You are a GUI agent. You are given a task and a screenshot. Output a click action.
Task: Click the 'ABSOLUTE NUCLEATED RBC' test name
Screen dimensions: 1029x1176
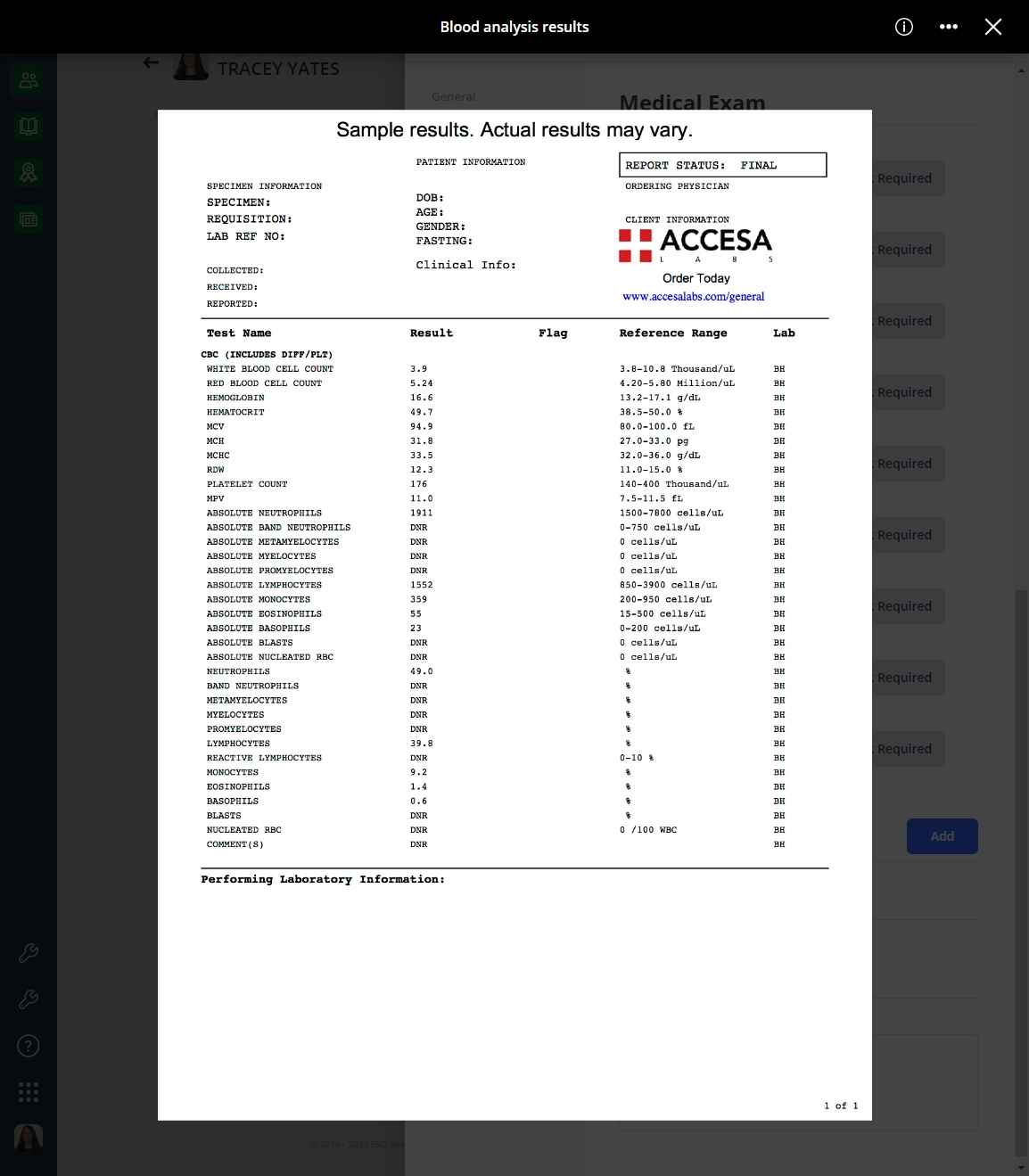point(270,657)
